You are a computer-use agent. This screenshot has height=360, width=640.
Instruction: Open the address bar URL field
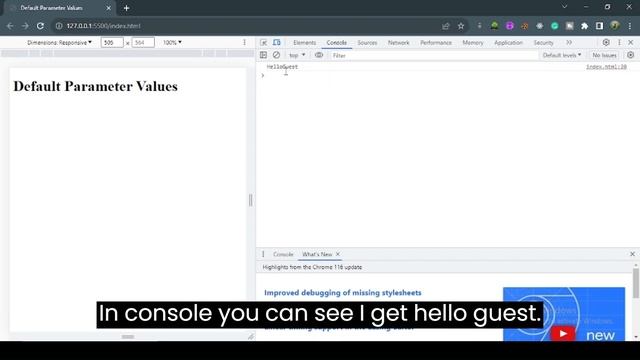pos(245,26)
